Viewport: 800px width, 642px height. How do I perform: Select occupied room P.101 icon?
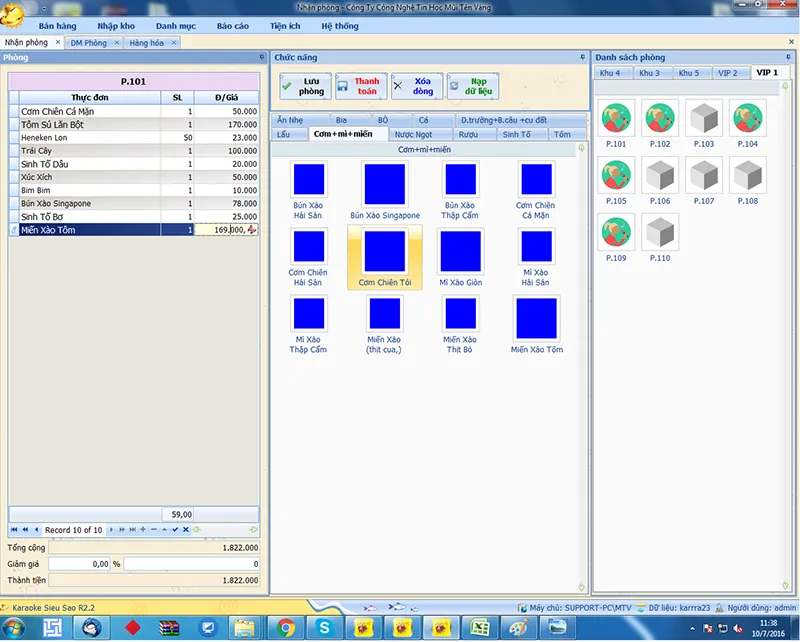click(x=617, y=120)
